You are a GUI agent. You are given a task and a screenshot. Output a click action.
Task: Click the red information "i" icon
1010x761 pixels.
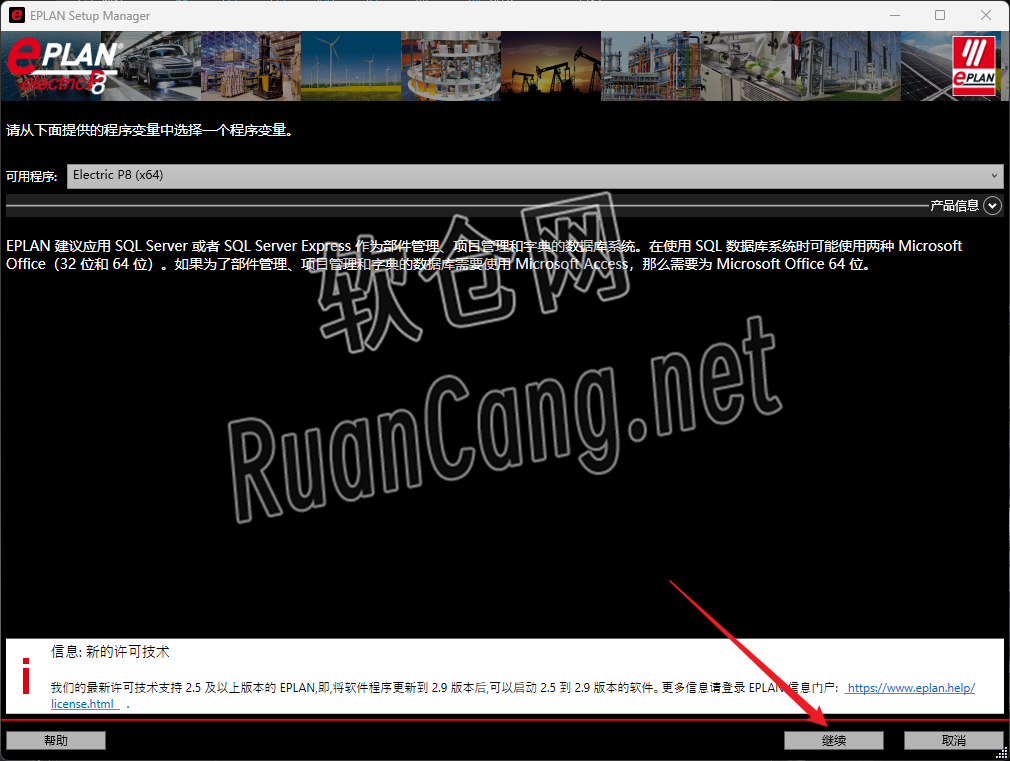pos(26,673)
